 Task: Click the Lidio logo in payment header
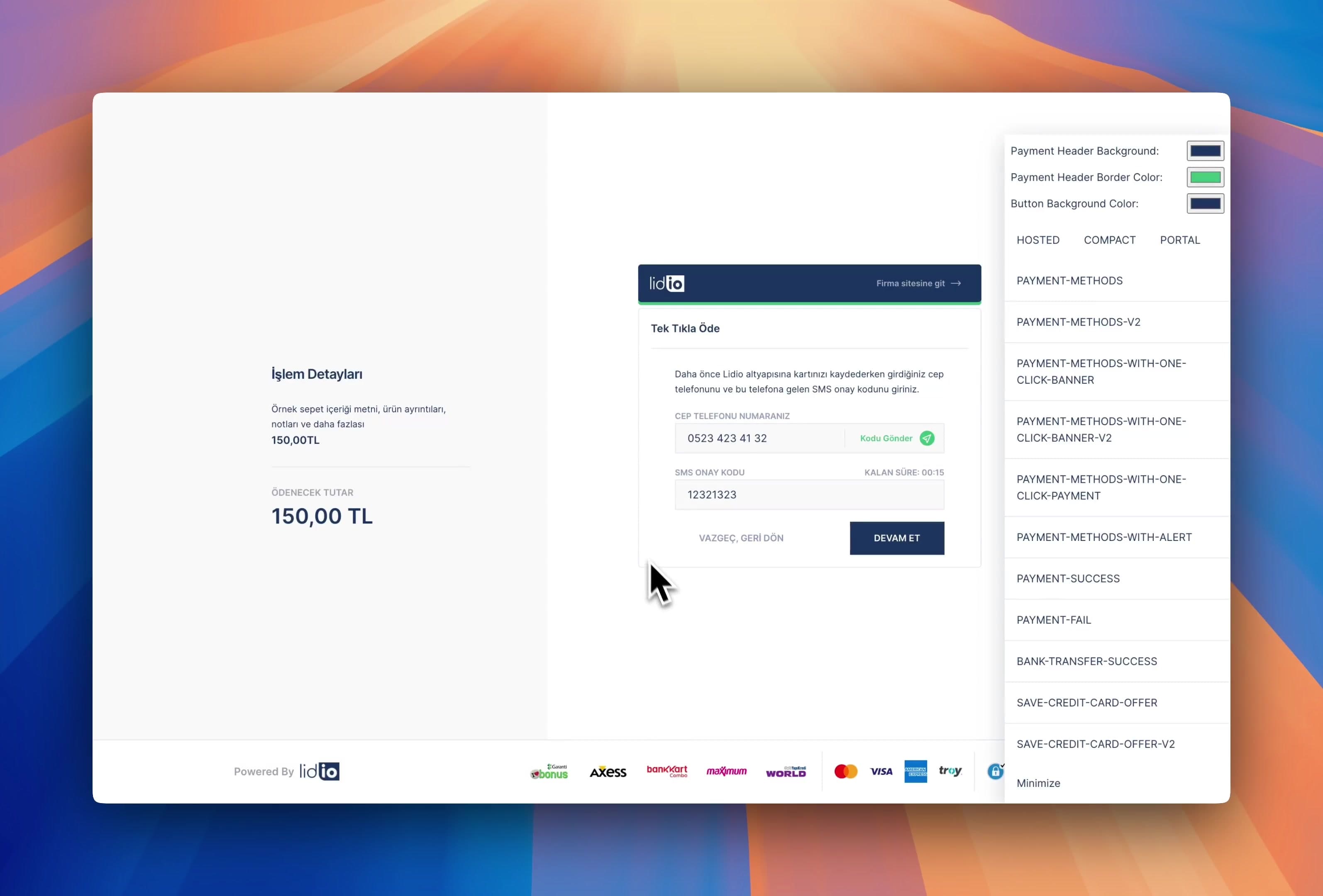point(666,283)
